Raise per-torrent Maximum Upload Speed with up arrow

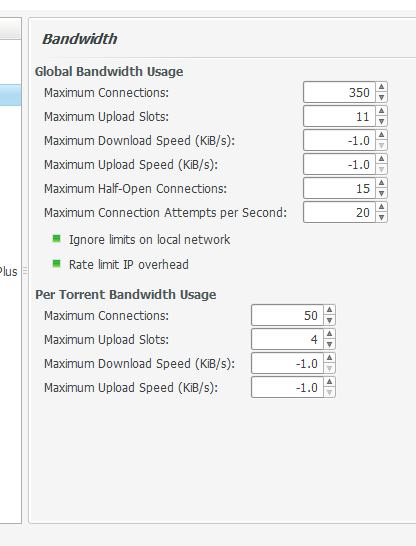pyautogui.click(x=329, y=382)
